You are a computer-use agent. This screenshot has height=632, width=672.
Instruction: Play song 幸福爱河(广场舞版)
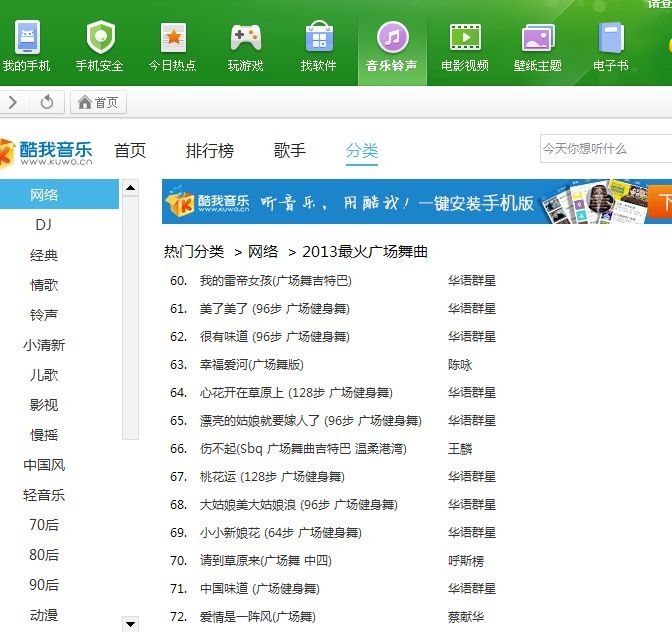(251, 365)
